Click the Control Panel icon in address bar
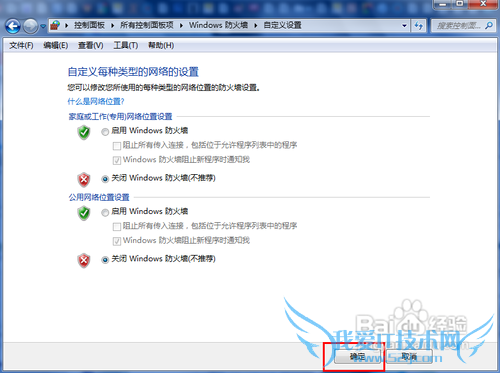The width and height of the screenshot is (500, 373). pos(55,25)
